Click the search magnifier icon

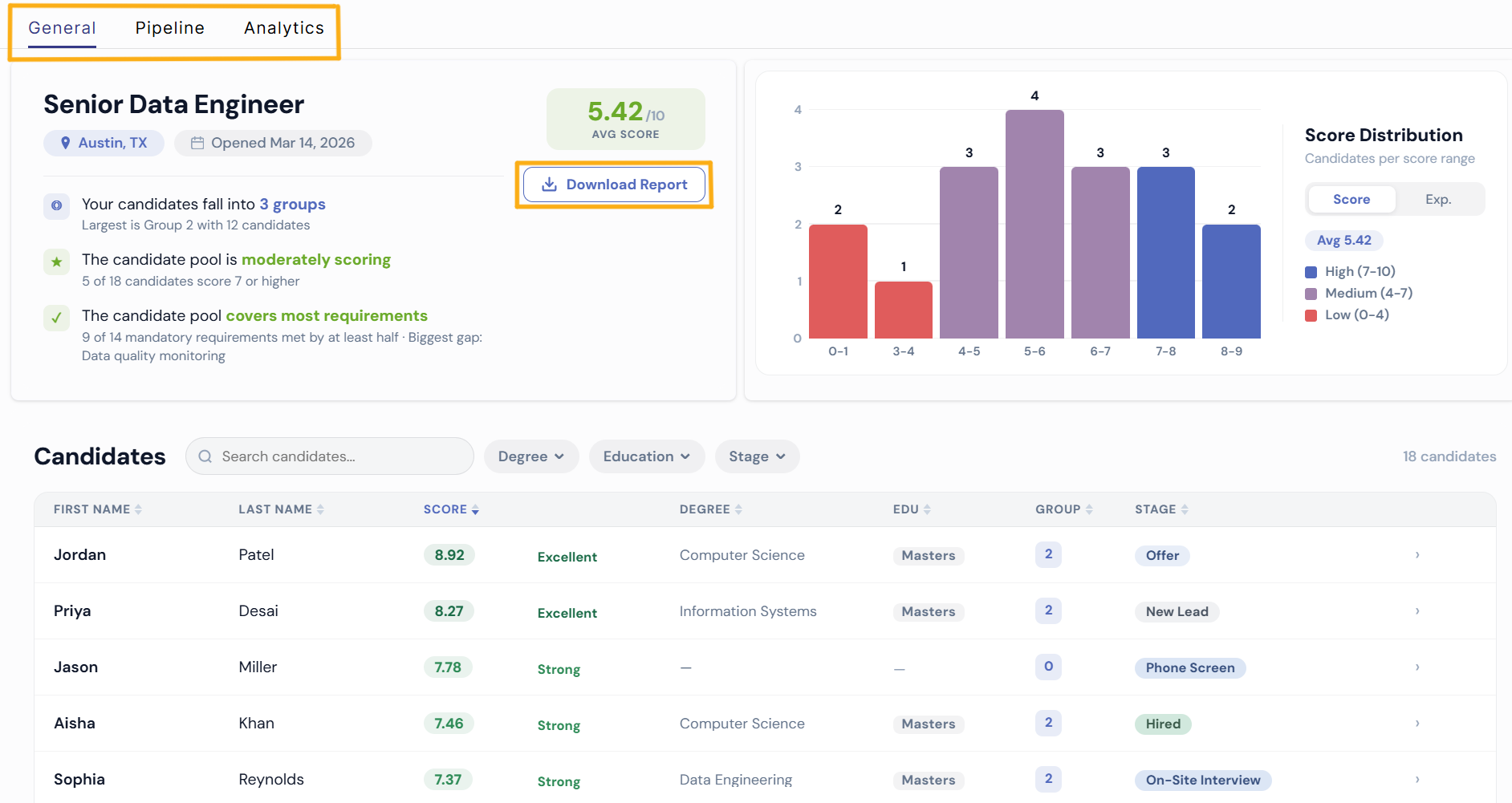tap(205, 456)
